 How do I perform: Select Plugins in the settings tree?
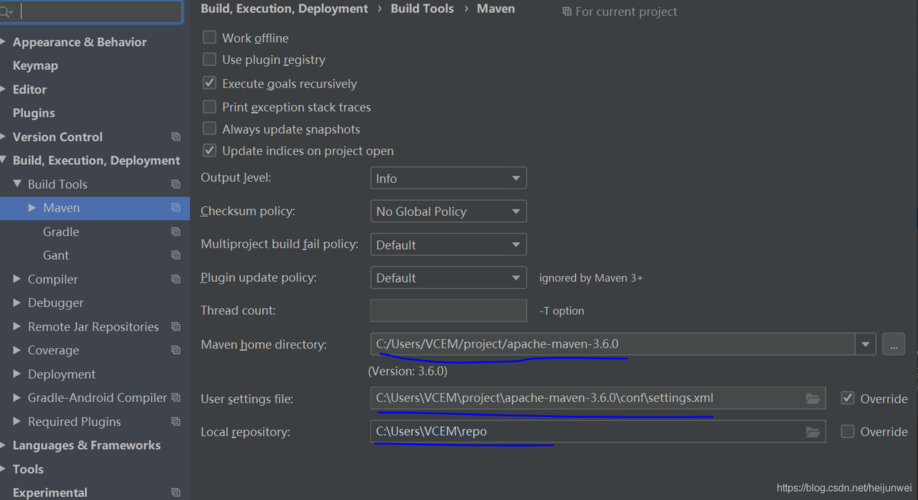[33, 113]
